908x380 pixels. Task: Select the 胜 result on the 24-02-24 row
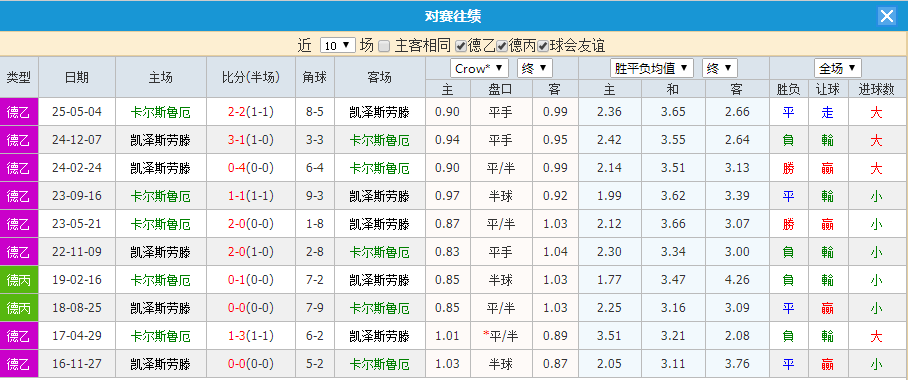(788, 169)
